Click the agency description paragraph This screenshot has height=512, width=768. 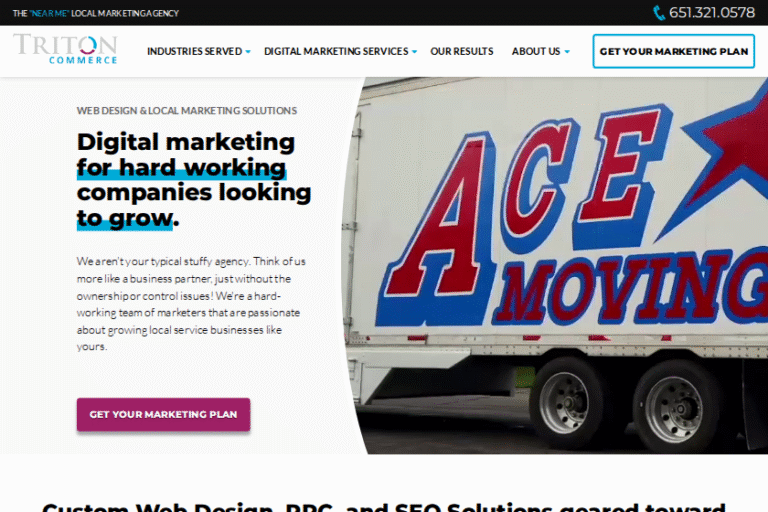(x=191, y=304)
